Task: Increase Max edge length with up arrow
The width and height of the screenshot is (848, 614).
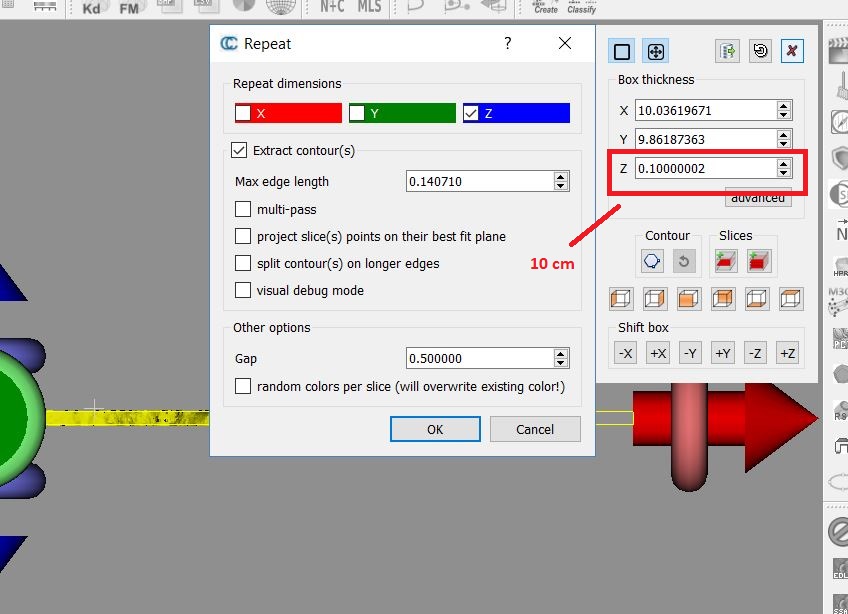Action: (561, 177)
